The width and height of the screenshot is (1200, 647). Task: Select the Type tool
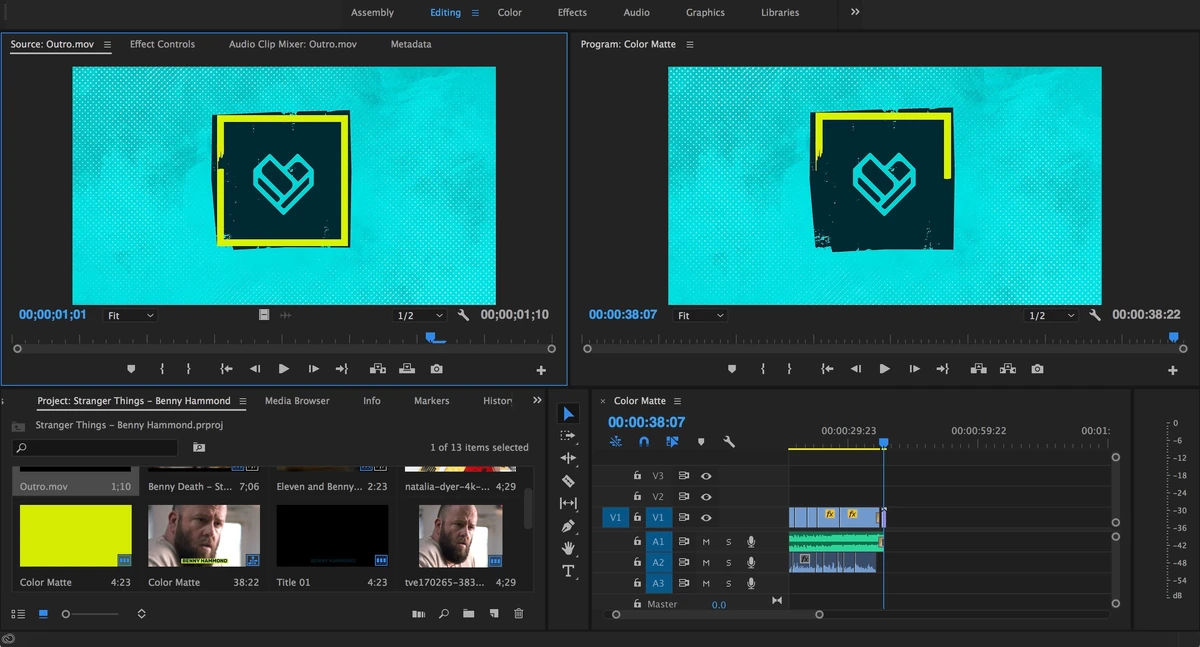[568, 571]
